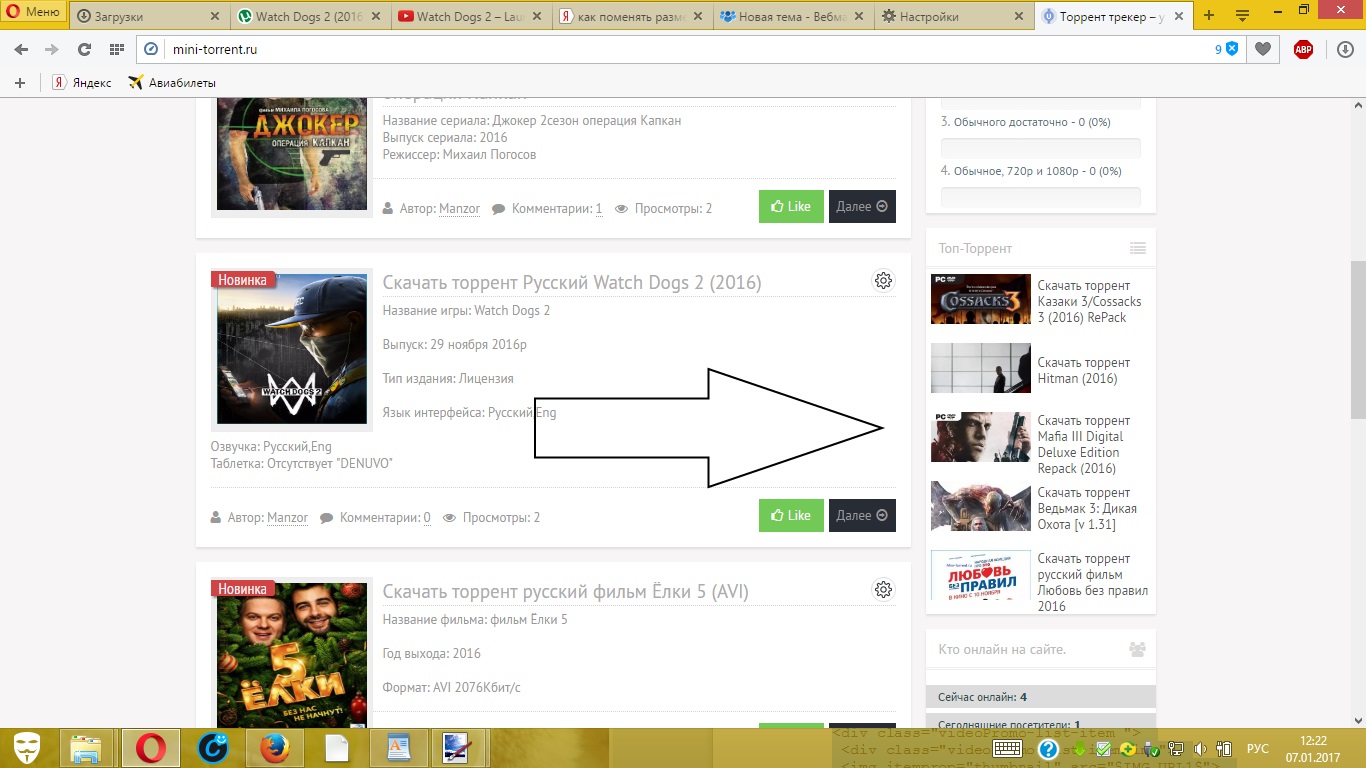Viewport: 1366px width, 768px height.
Task: Click the Топ-Торрент list icon
Action: click(x=1137, y=248)
